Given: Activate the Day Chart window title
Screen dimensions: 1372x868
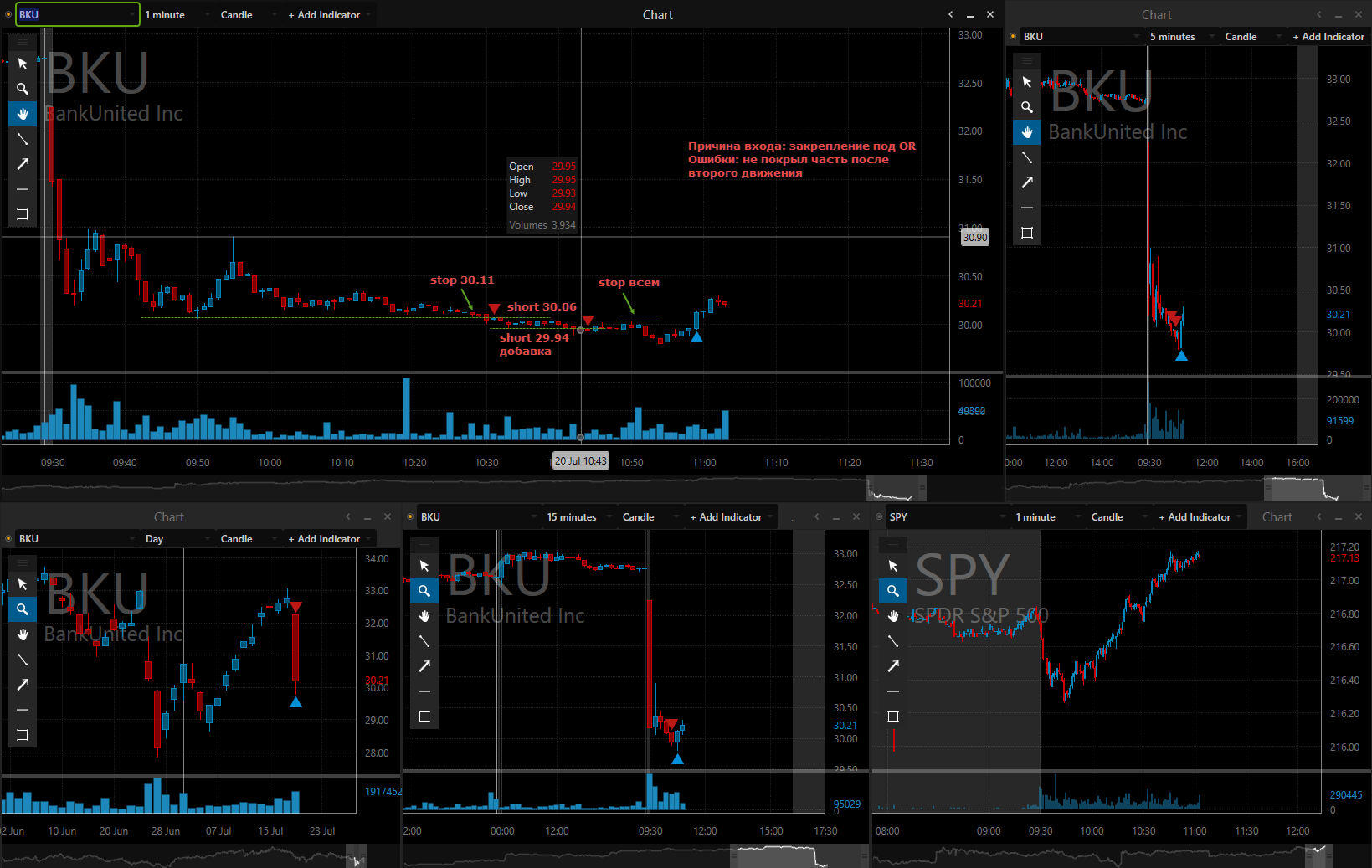Looking at the screenshot, I should coord(169,517).
